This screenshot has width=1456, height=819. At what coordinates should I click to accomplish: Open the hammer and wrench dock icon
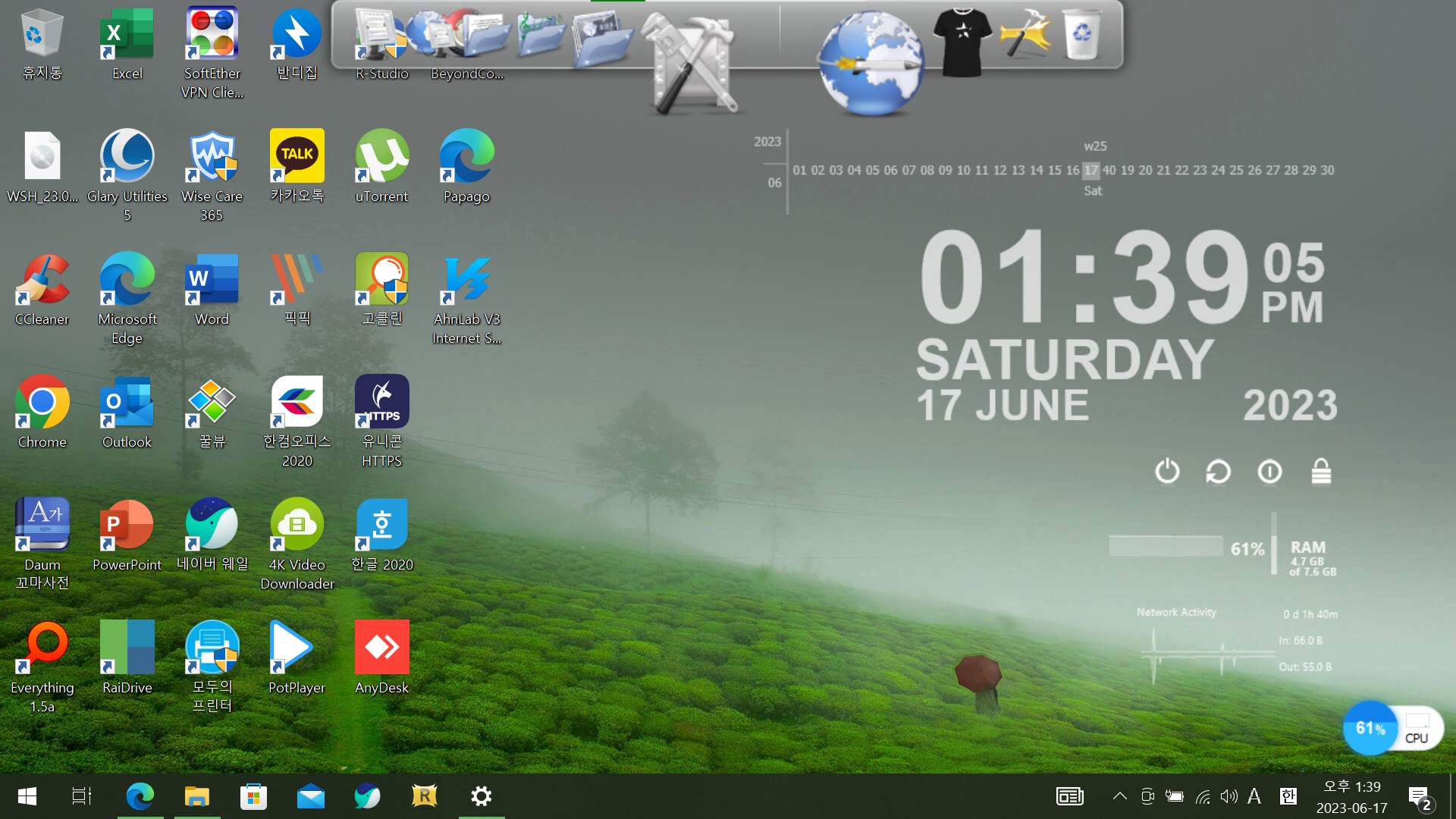(1026, 34)
